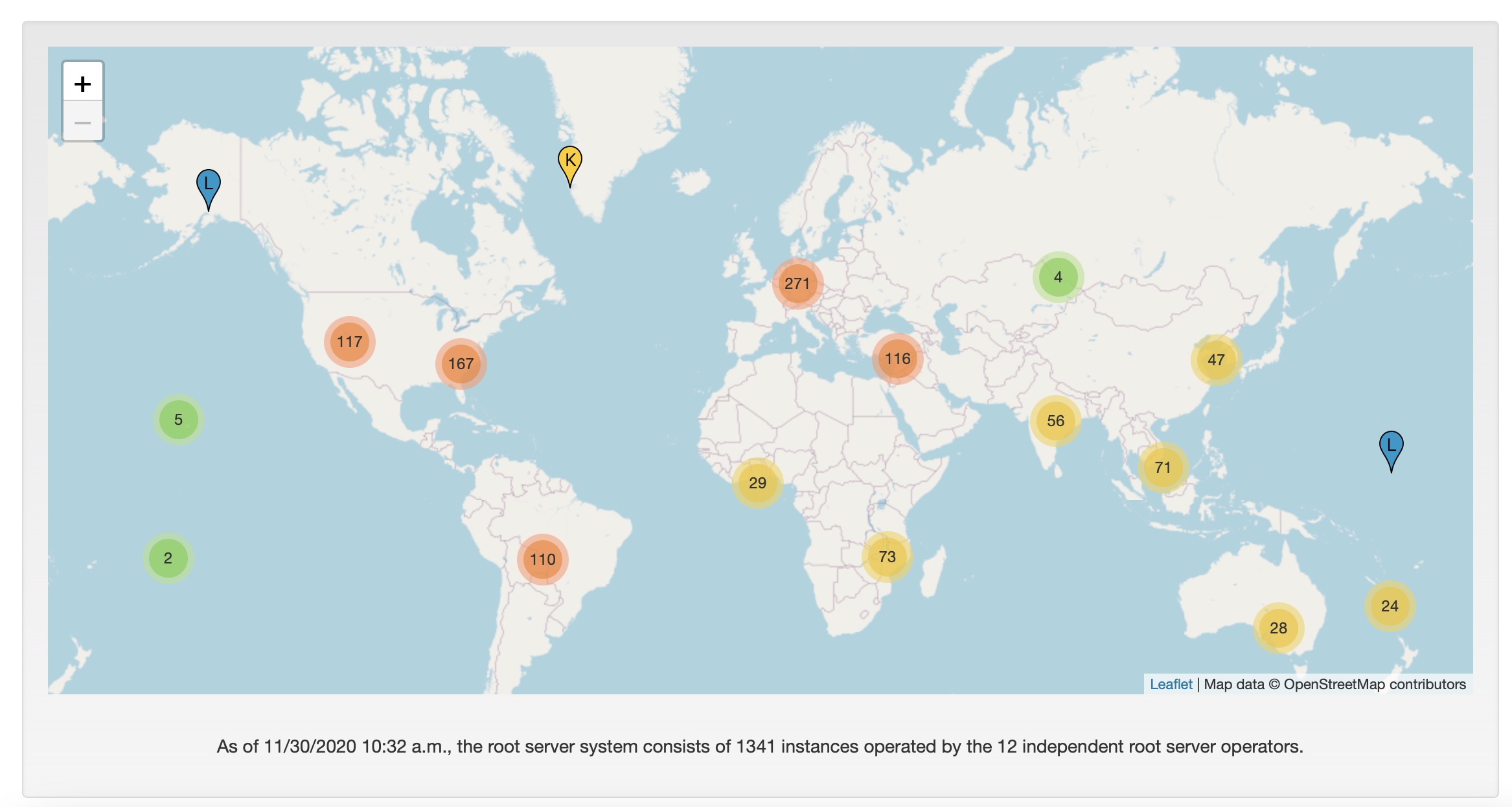Select the green 4 cluster in Asia
Viewport: 1512px width, 807px height.
point(1058,277)
